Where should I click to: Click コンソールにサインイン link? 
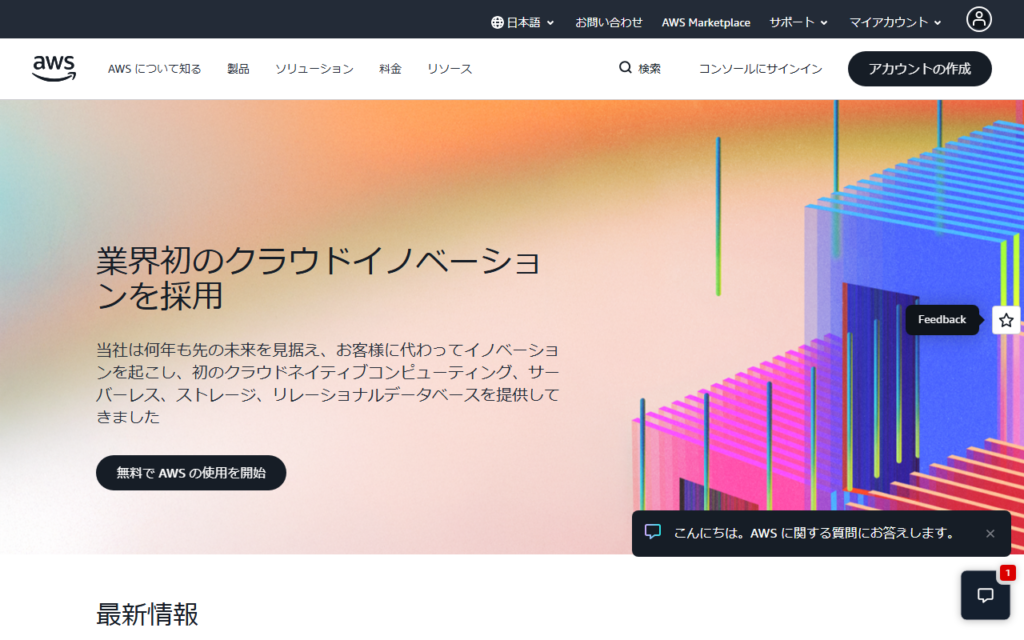tap(760, 69)
